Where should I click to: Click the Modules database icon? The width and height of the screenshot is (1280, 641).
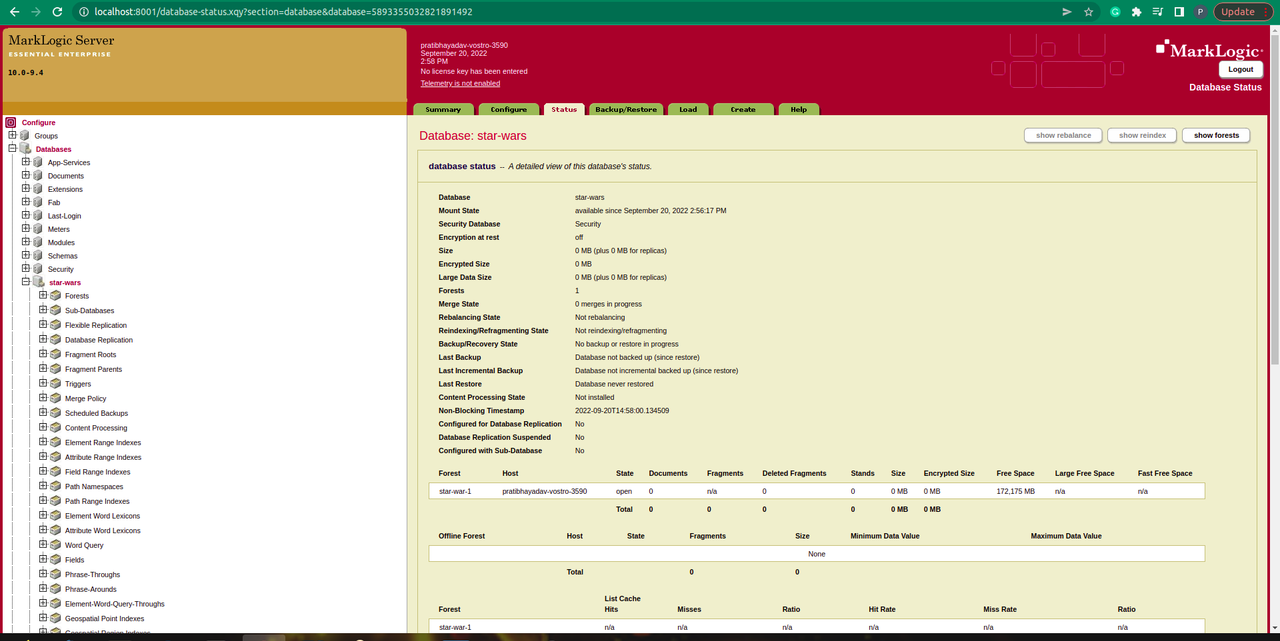[38, 242]
